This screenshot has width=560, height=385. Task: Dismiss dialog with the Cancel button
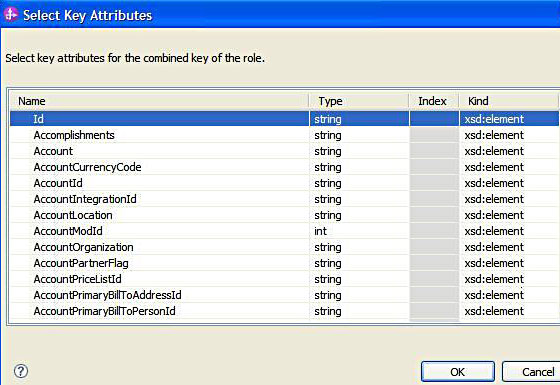point(532,372)
